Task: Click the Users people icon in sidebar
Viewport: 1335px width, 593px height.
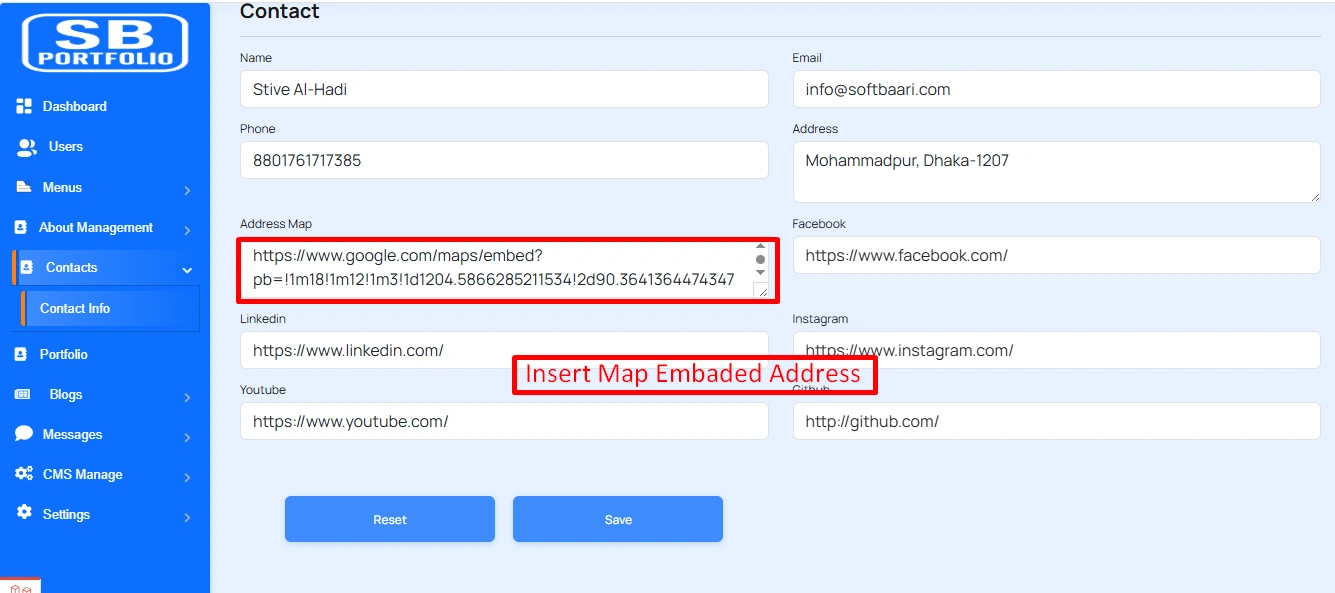Action: point(27,147)
